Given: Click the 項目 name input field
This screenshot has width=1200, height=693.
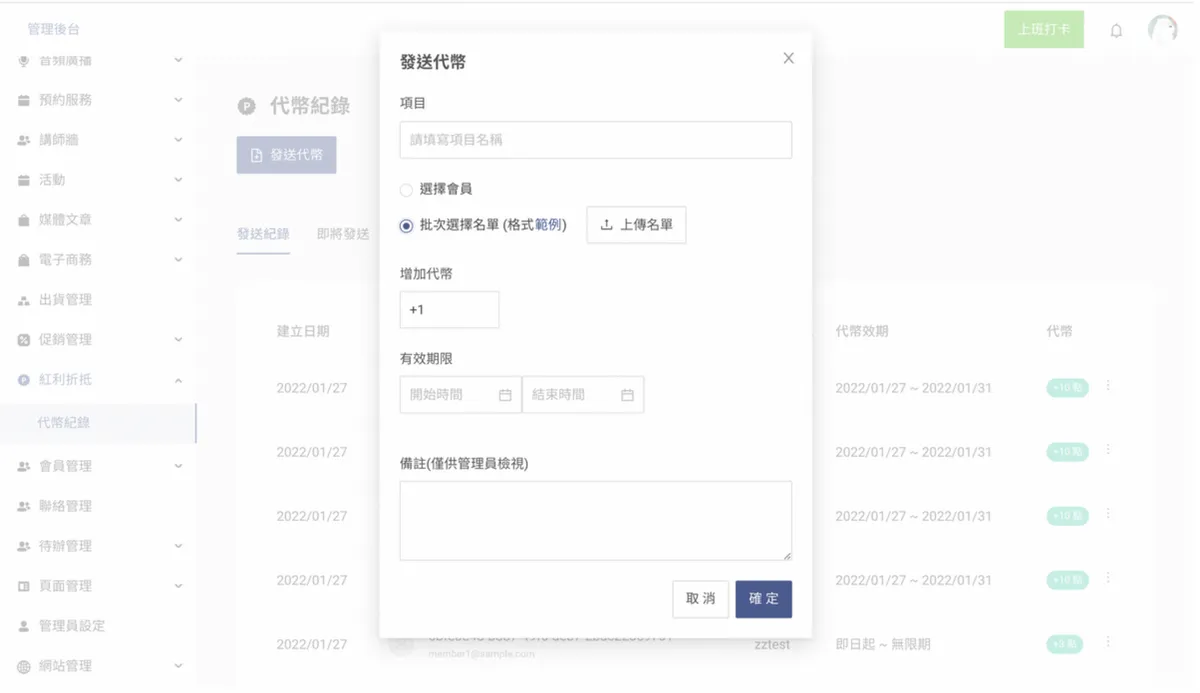Looking at the screenshot, I should [595, 140].
